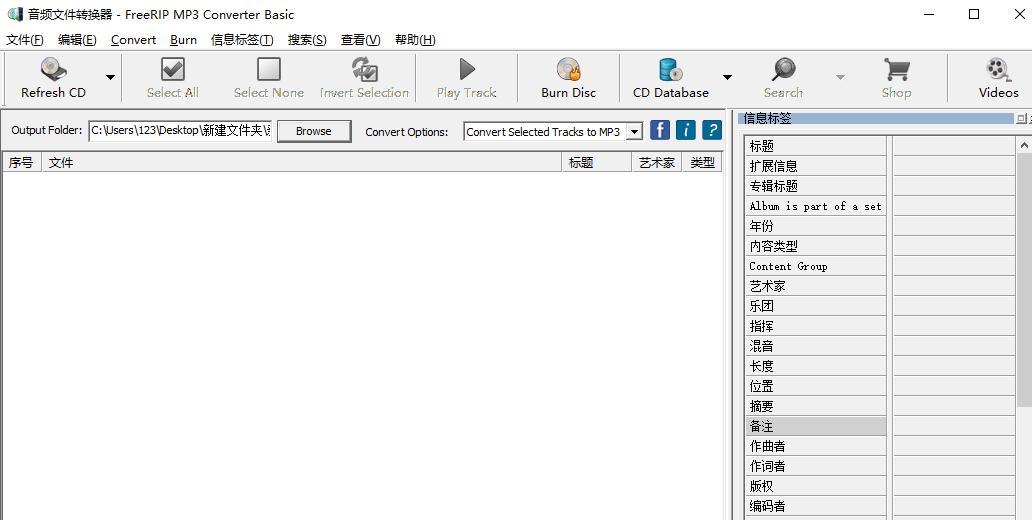Viewport: 1032px width, 520px height.
Task: Select the 内容类型 tag row
Action: 816,246
